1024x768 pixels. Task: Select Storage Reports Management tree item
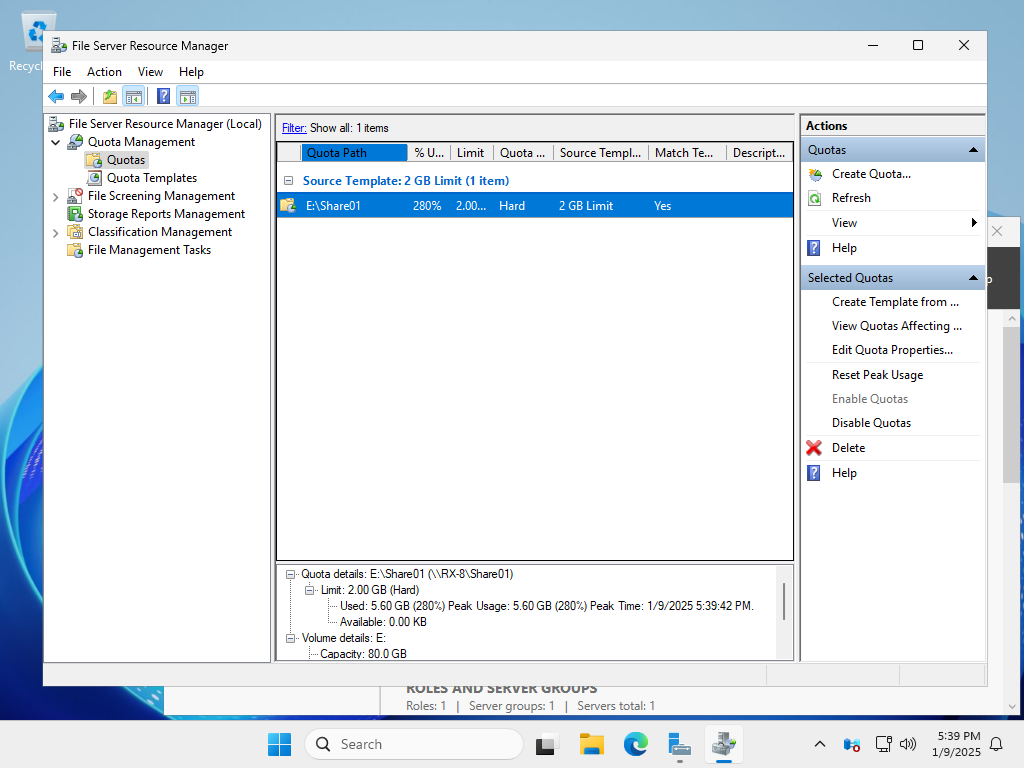(167, 214)
